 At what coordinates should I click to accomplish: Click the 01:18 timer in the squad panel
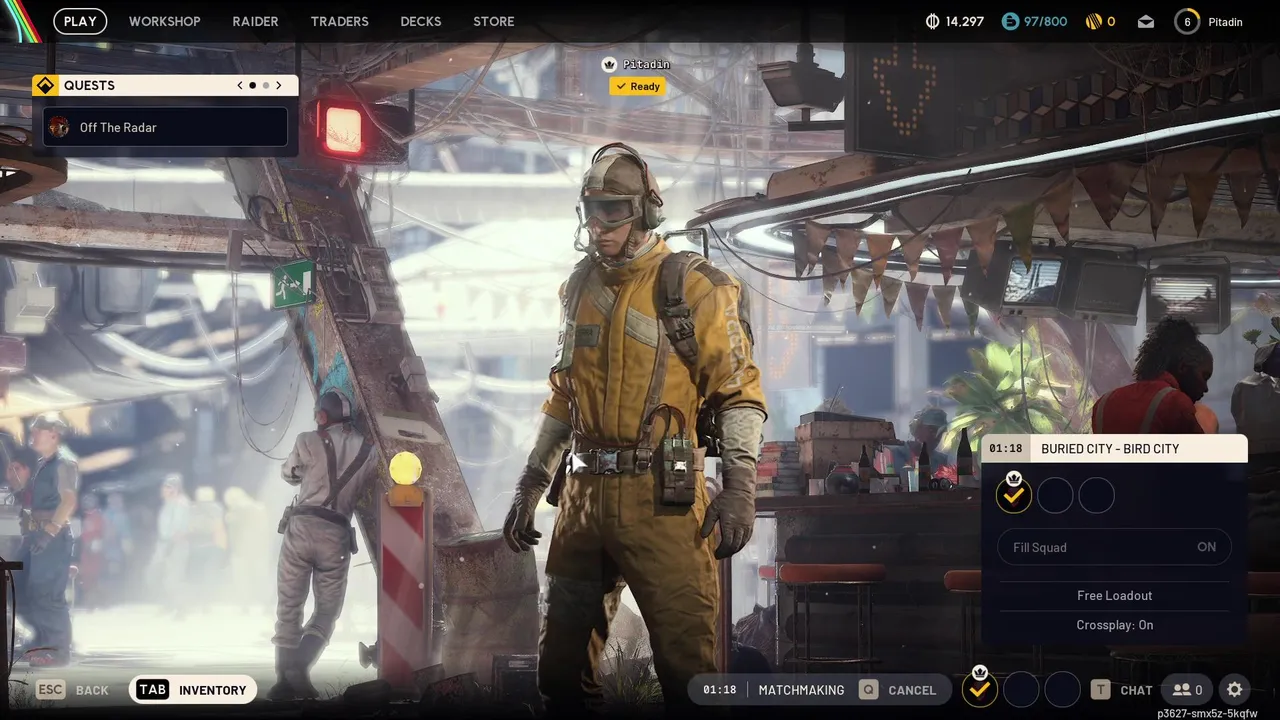[x=1006, y=449]
